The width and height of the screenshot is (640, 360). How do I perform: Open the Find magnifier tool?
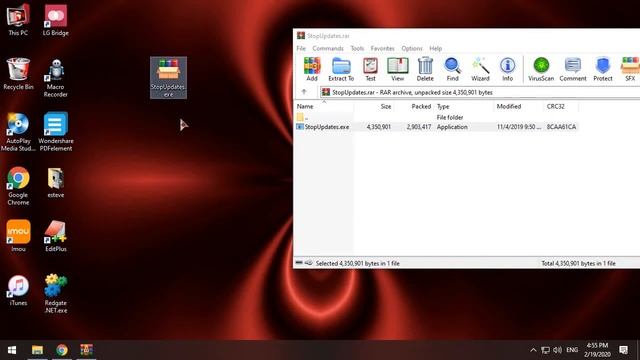(x=452, y=69)
